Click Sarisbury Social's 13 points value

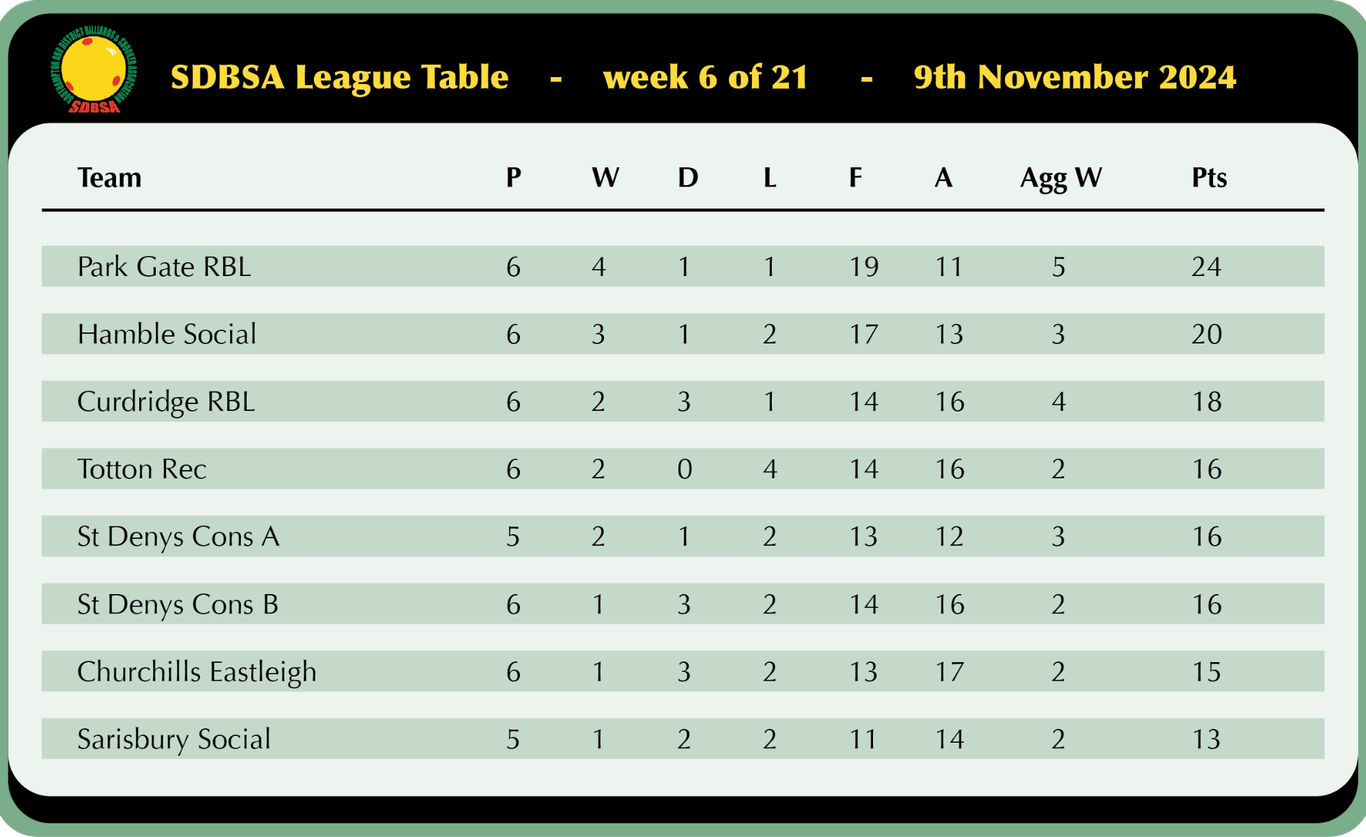(x=1207, y=740)
